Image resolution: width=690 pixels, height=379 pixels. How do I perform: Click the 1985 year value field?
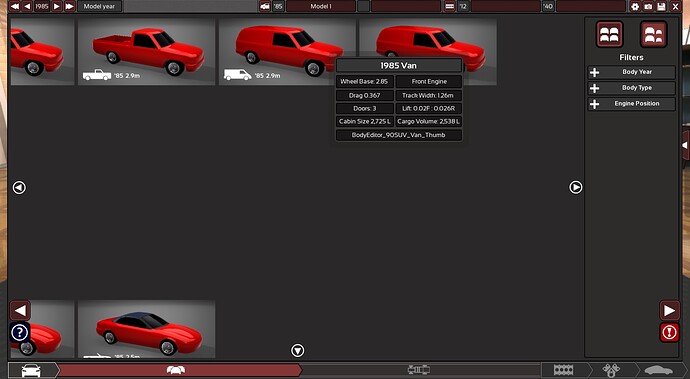coord(42,6)
